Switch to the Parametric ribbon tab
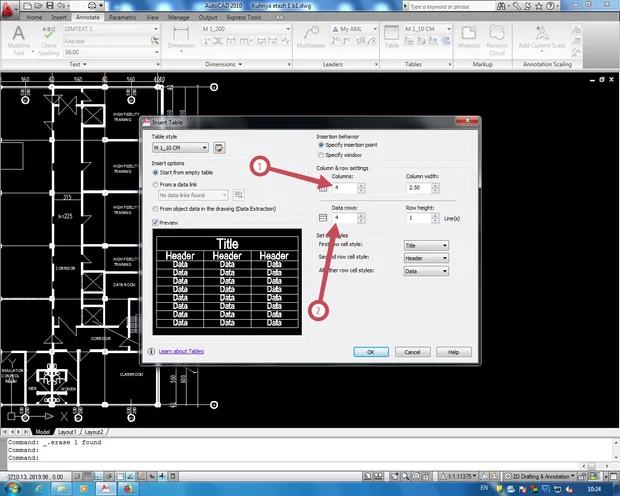Viewport: 620px width, 496px height. (123, 18)
